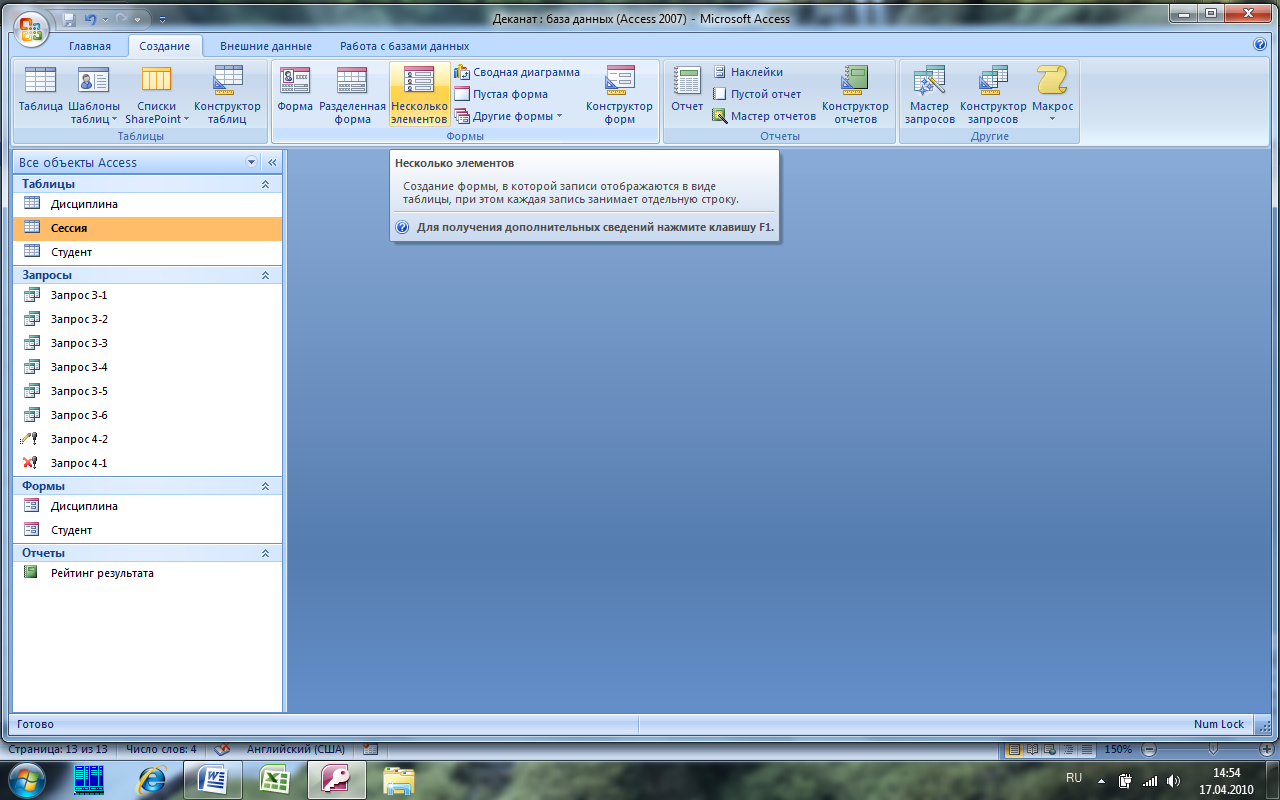Open Конструктор форм
1280x800 pixels.
pos(619,95)
